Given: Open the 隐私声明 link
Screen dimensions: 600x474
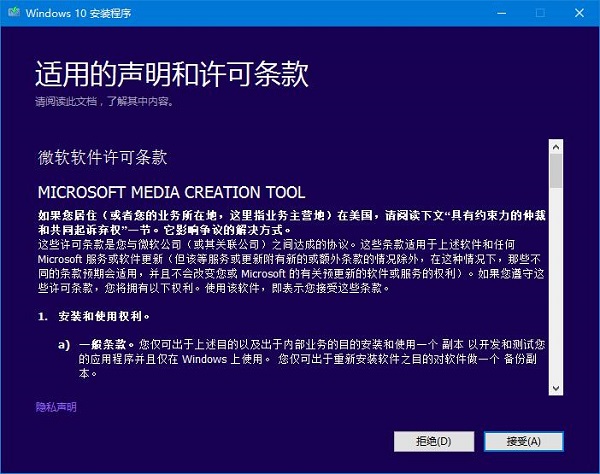Looking at the screenshot, I should (56, 407).
